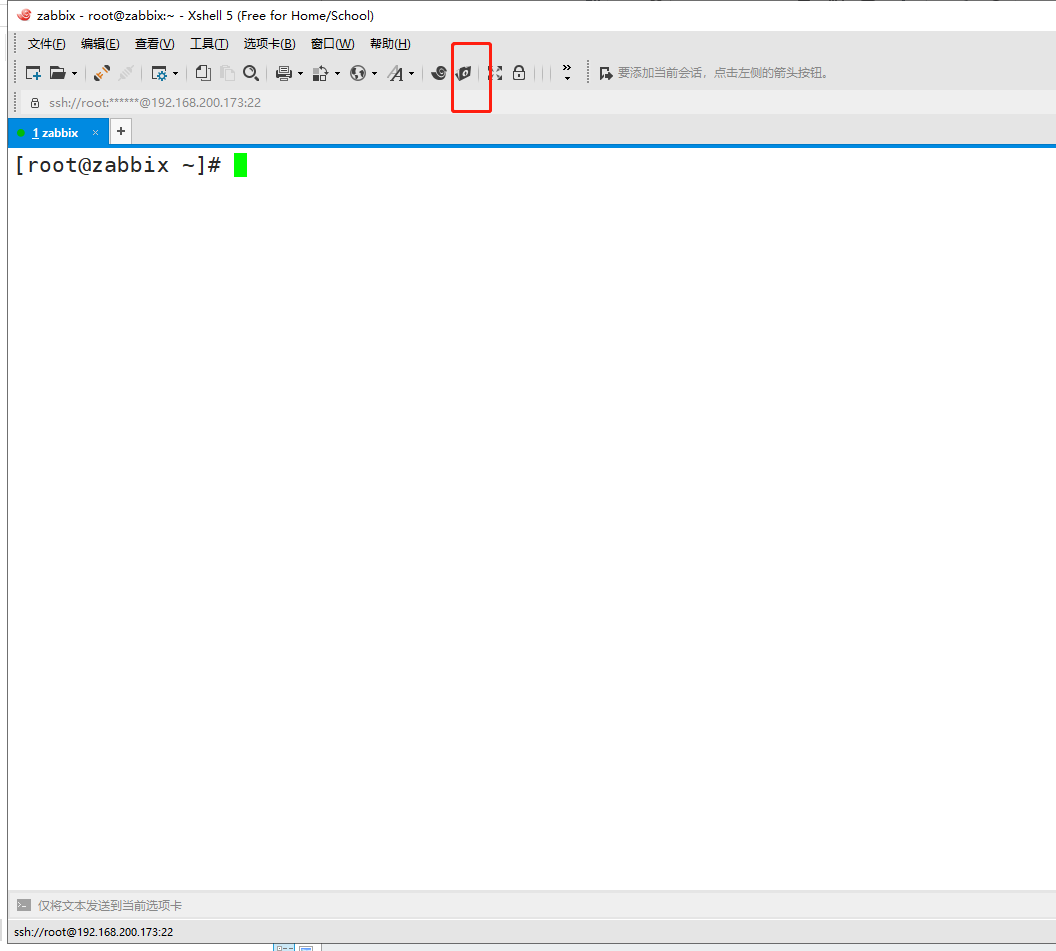The height and width of the screenshot is (951, 1056).
Task: Click the Find magnifier icon
Action: 251,73
